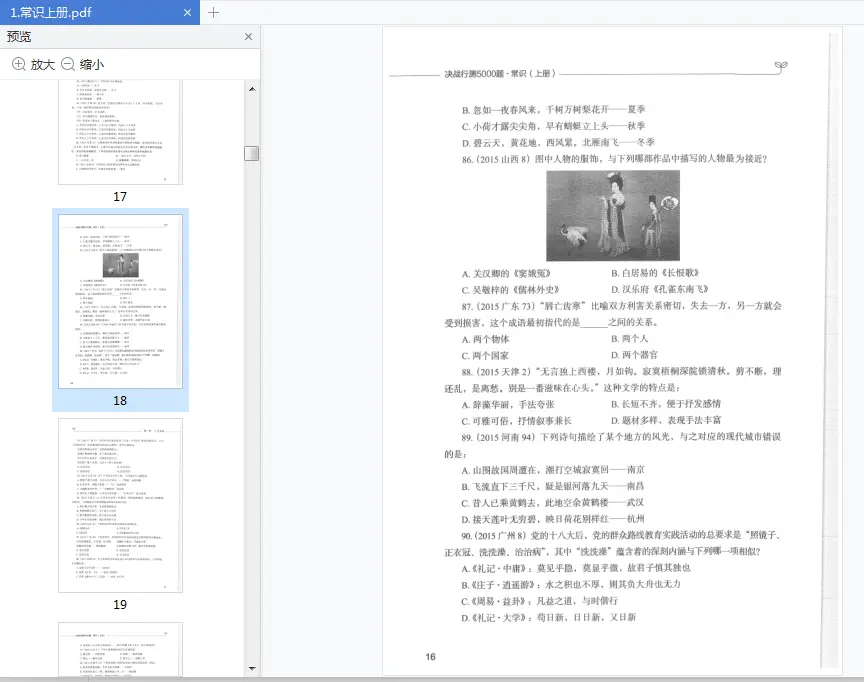Click the painting image in question 86
This screenshot has width=864, height=682.
click(x=613, y=215)
